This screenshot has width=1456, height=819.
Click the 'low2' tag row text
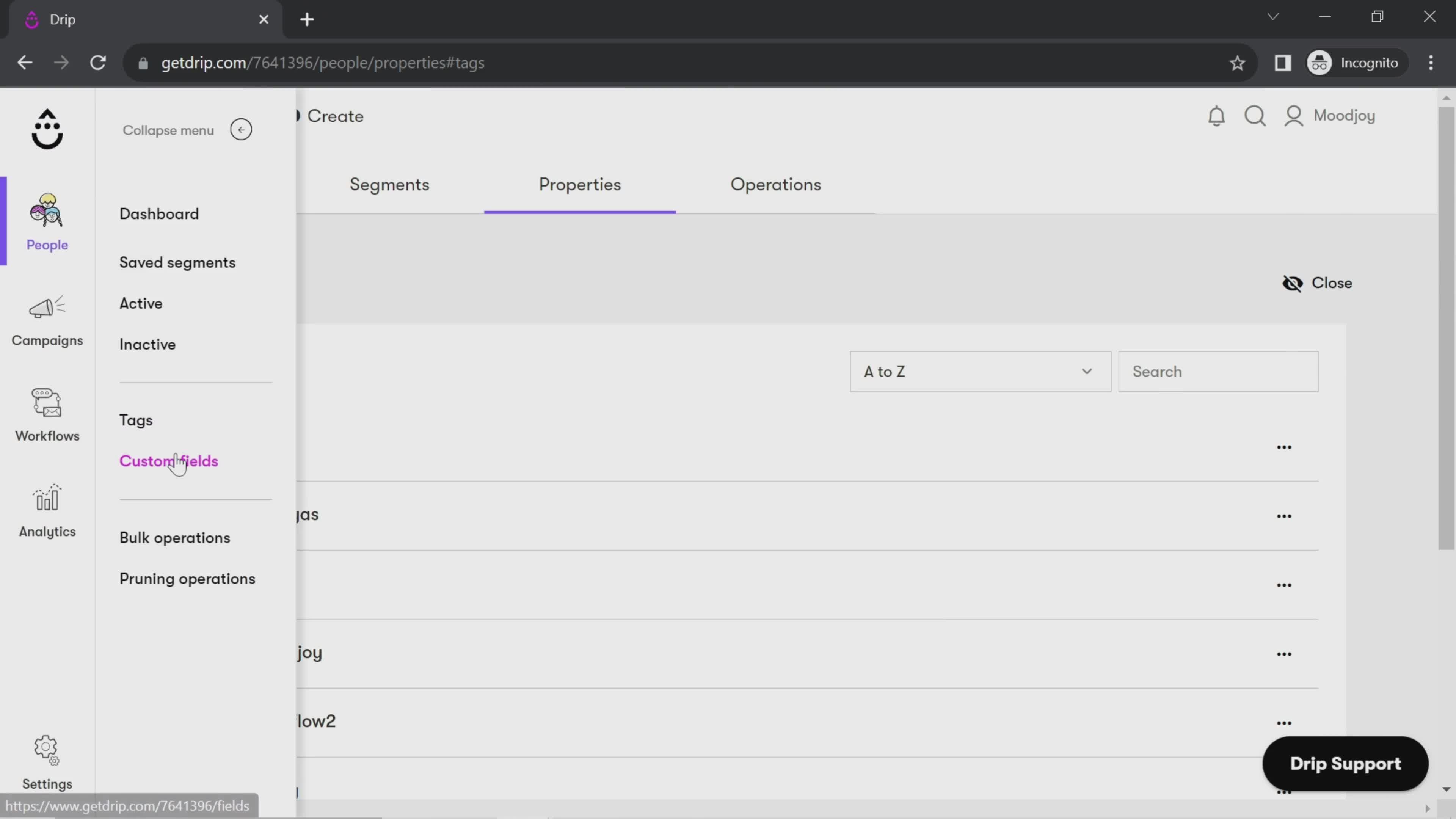tap(316, 721)
